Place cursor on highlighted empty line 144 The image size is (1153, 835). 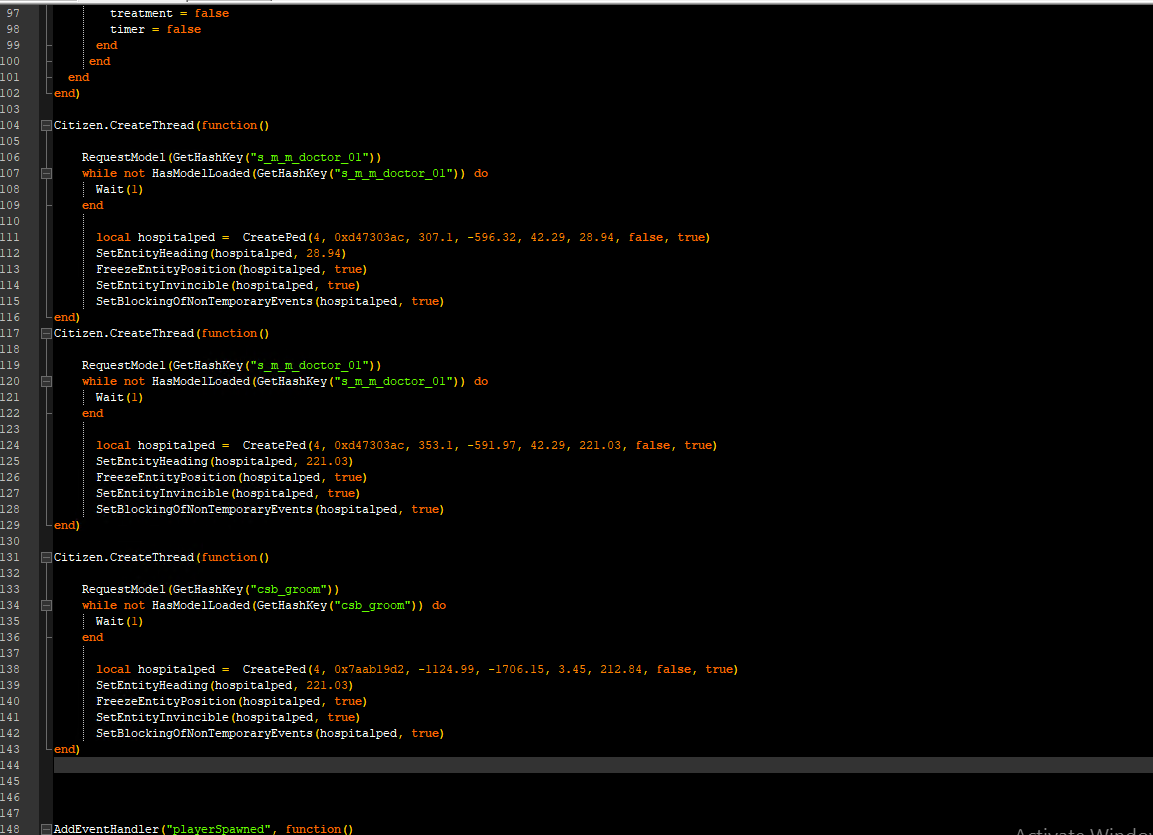point(603,765)
